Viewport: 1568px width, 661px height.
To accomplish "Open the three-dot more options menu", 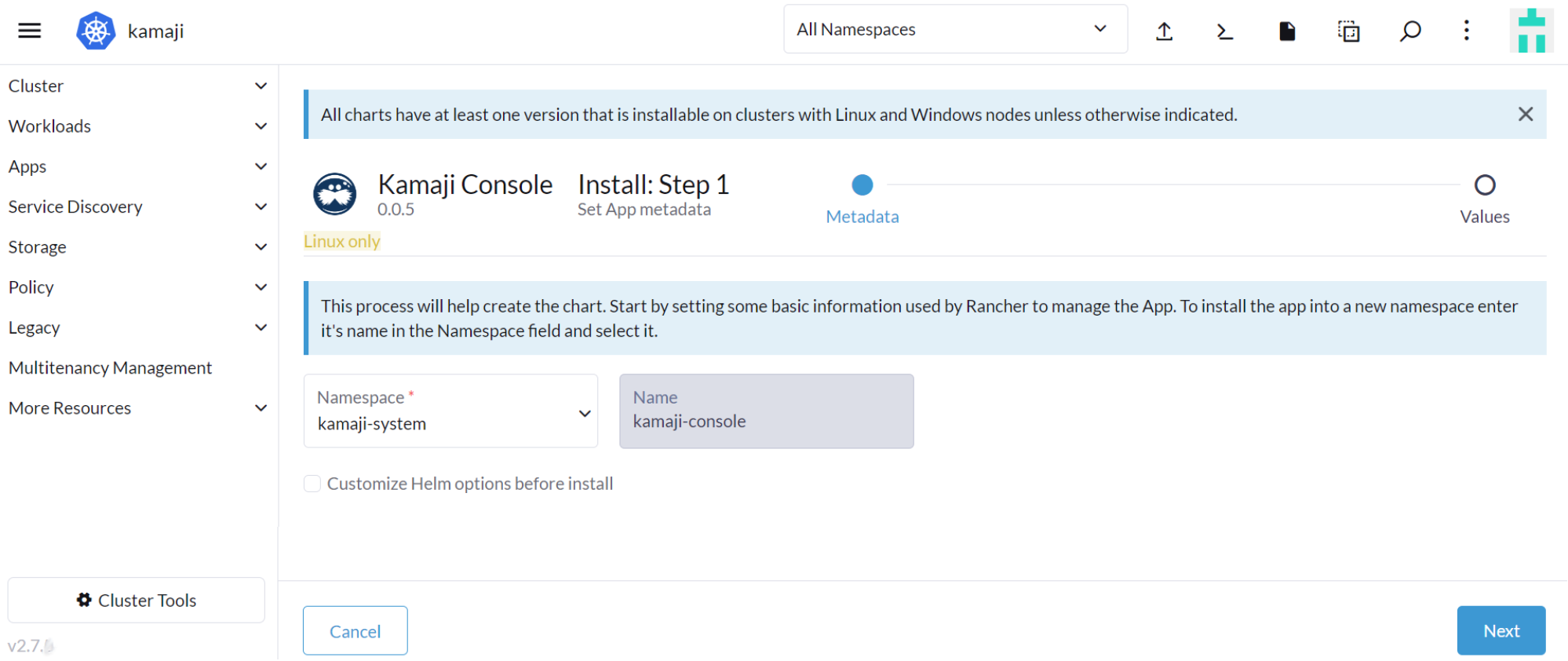I will [1466, 31].
